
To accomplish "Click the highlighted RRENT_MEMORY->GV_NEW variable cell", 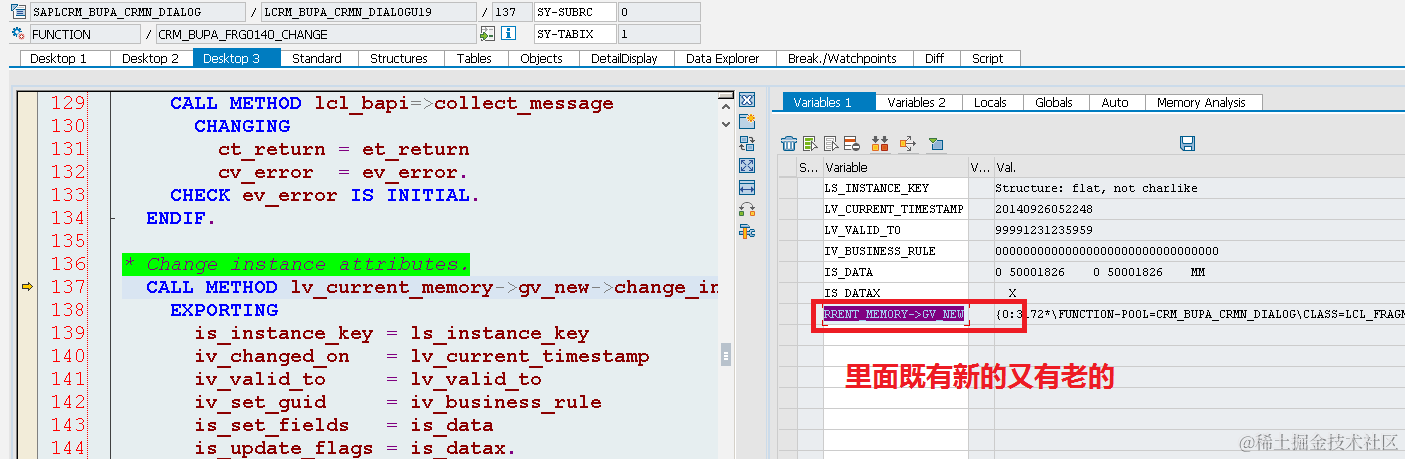I will [894, 314].
